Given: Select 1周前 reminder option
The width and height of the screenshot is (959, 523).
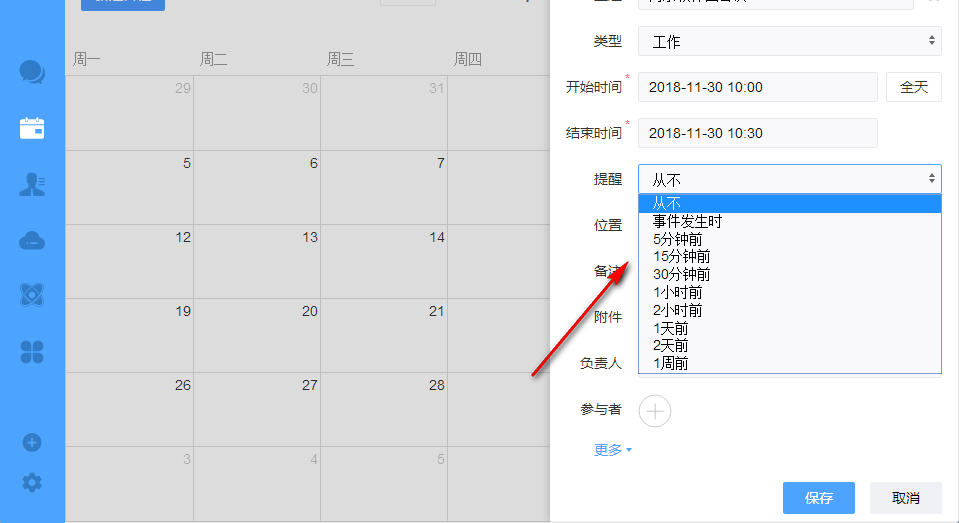Looking at the screenshot, I should [670, 363].
